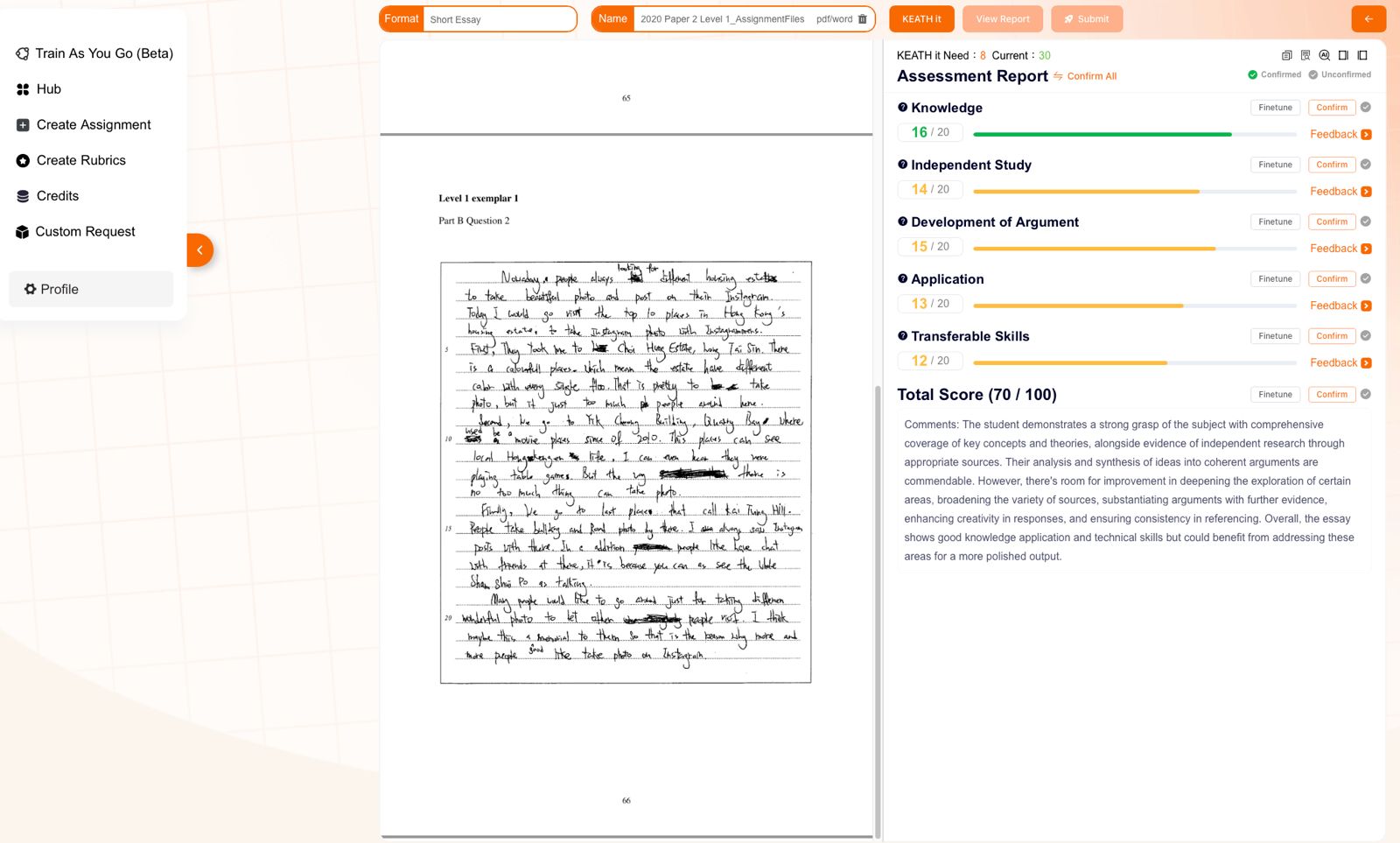This screenshot has height=843, width=1400.
Task: Click the orange back arrow button
Action: tap(1368, 19)
